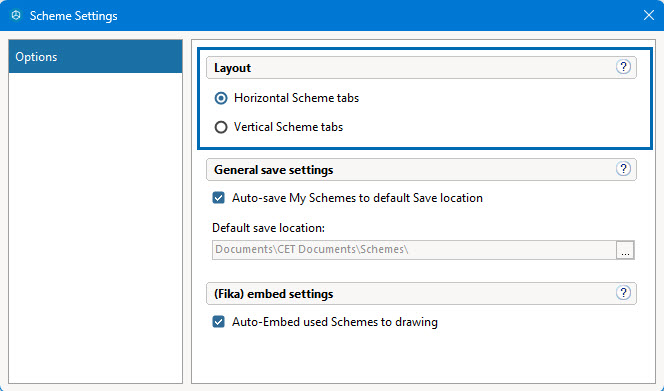This screenshot has width=664, height=391.
Task: Toggle Auto-Embed used Schemes to drawing checkbox
Action: tap(219, 322)
